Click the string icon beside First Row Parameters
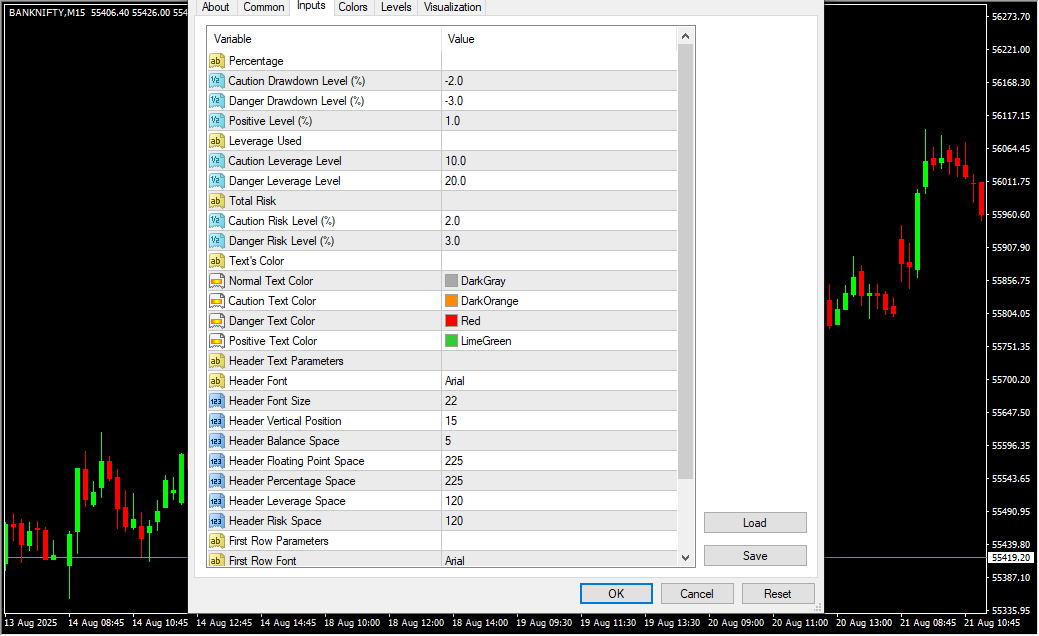 tap(216, 541)
